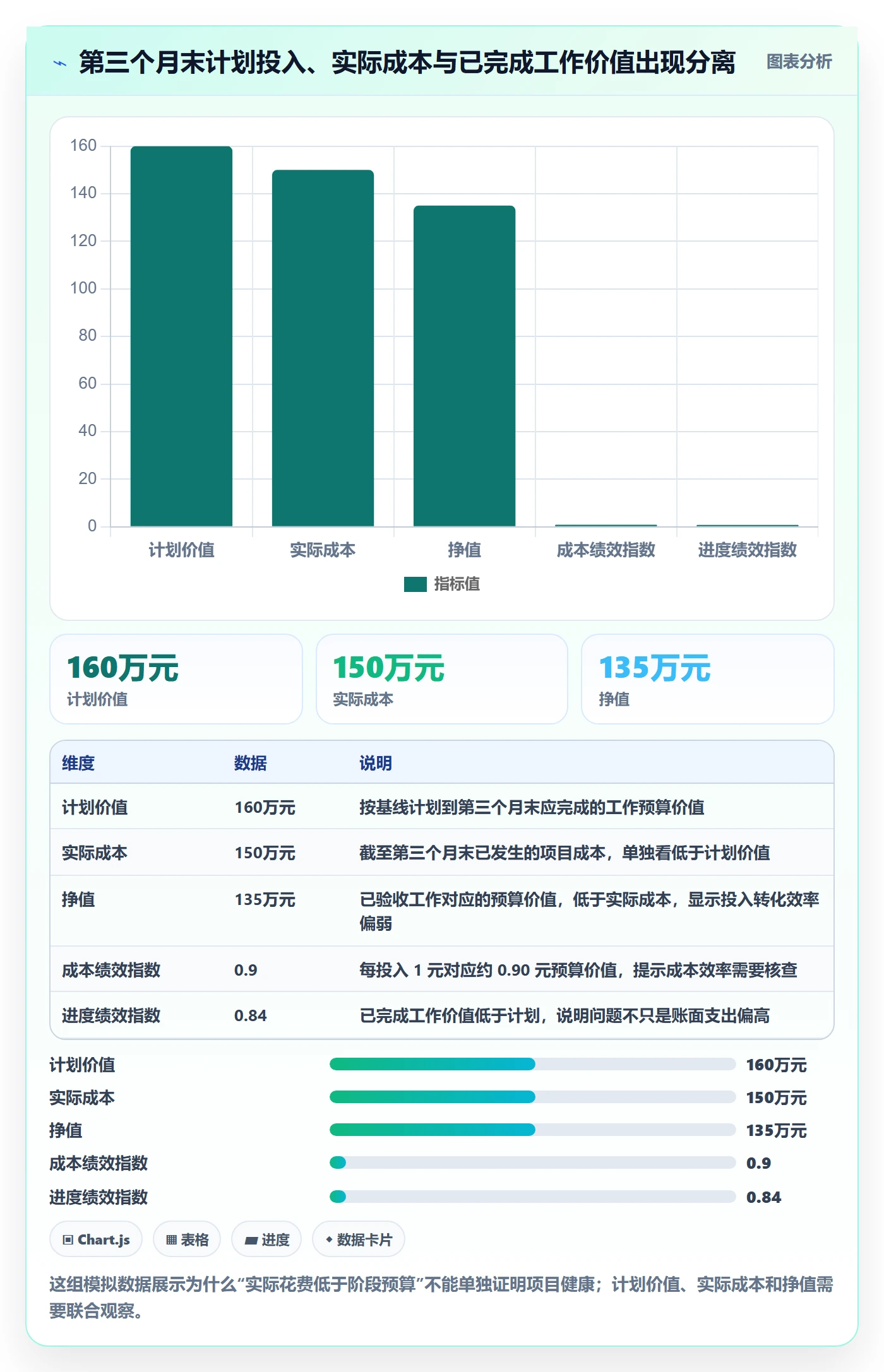The width and height of the screenshot is (884, 1372).
Task: Select the 计划价值 table row cell
Action: (95, 807)
